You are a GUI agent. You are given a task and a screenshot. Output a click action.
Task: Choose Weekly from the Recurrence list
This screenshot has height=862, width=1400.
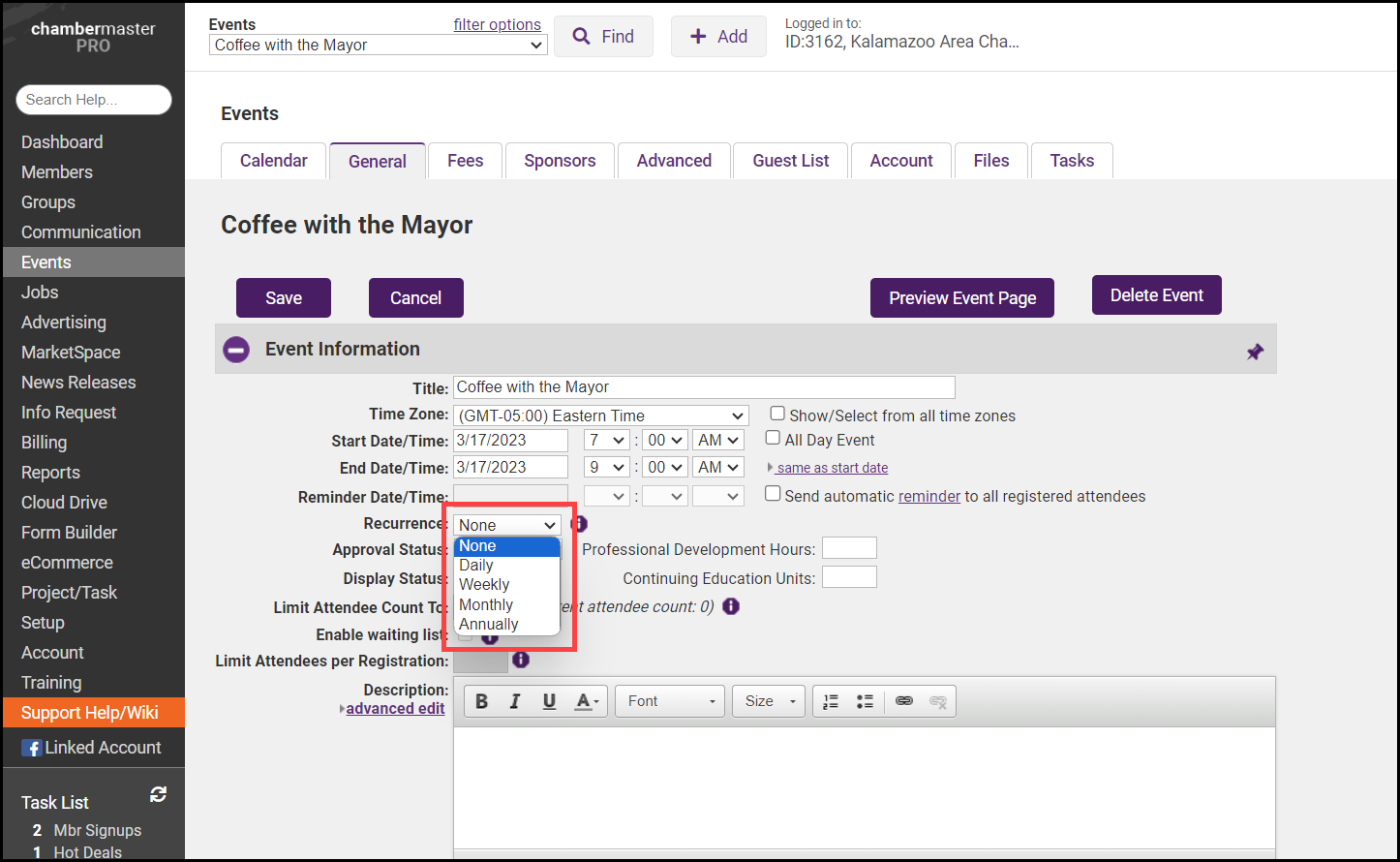(x=484, y=585)
